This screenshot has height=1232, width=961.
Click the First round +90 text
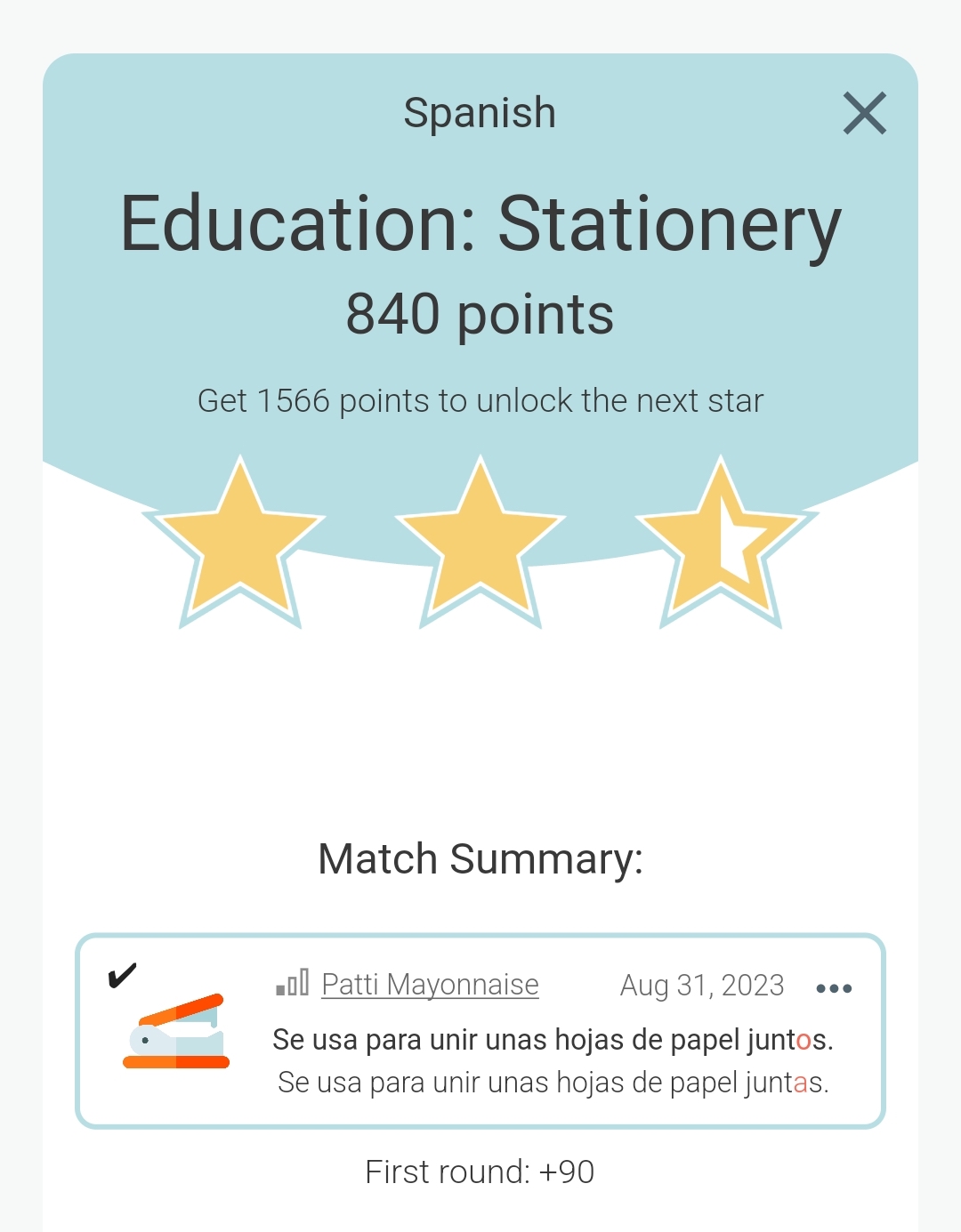(x=480, y=1172)
